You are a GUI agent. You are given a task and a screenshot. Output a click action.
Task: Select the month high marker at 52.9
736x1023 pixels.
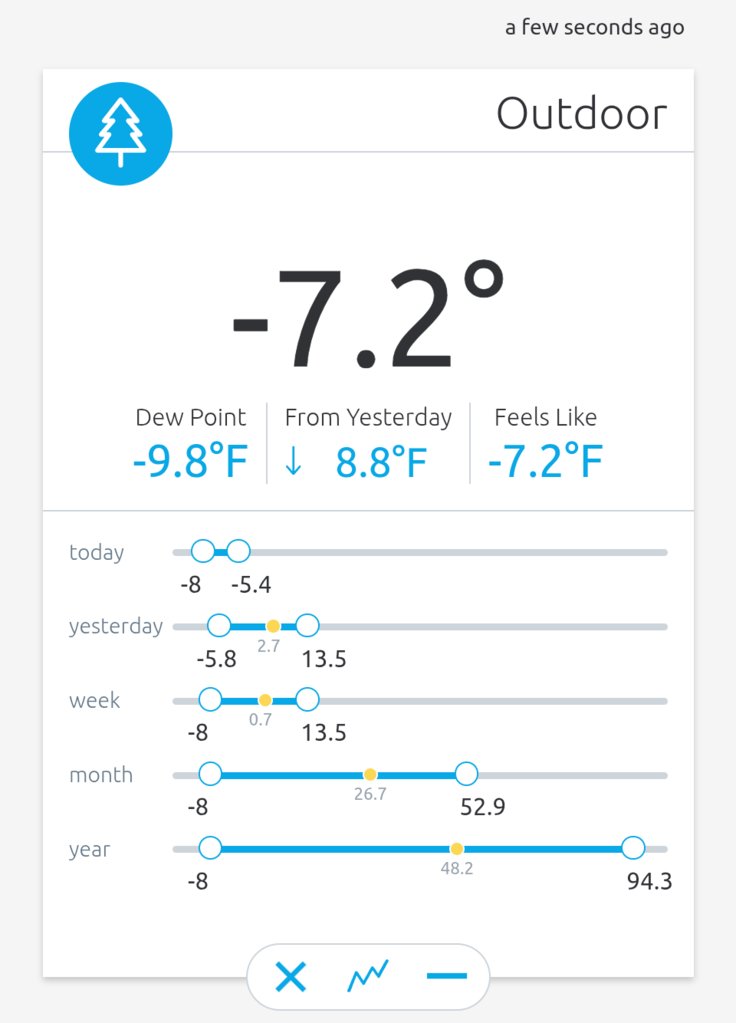(x=467, y=774)
